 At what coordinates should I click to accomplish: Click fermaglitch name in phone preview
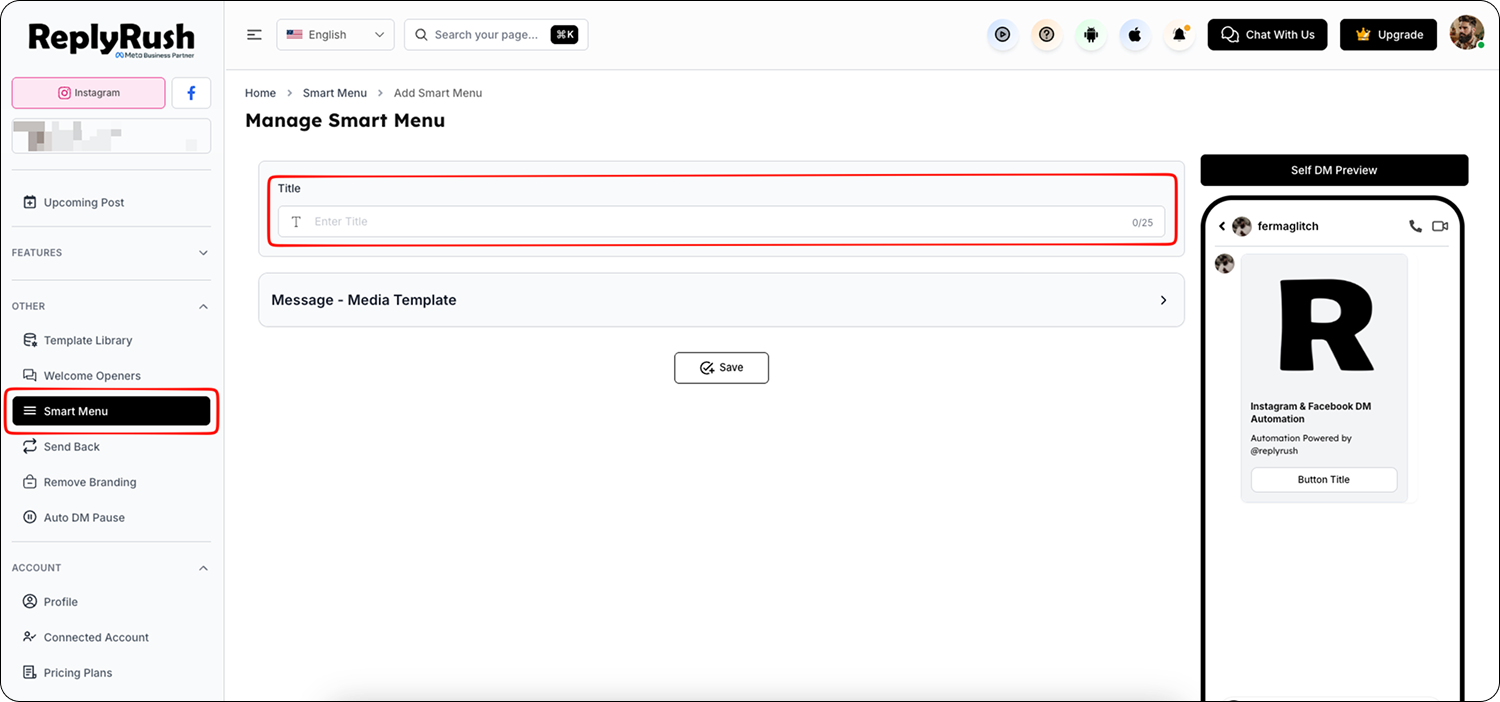click(1288, 227)
